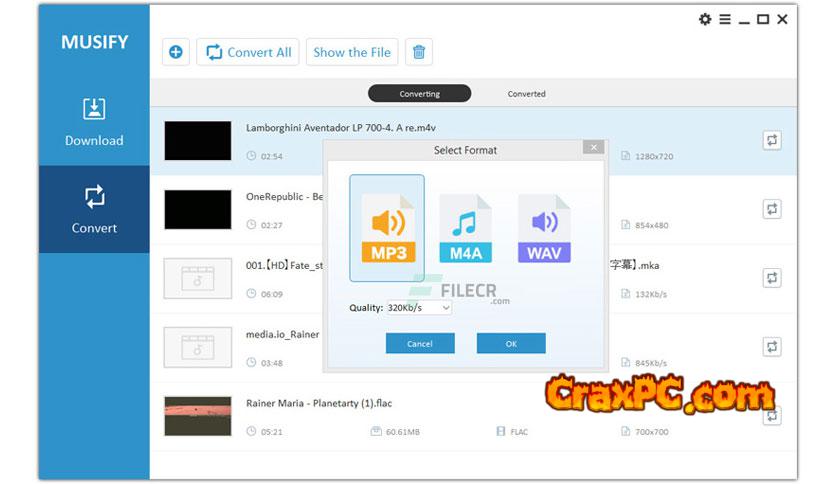Select the MP3 format icon
836x484 pixels.
387,228
